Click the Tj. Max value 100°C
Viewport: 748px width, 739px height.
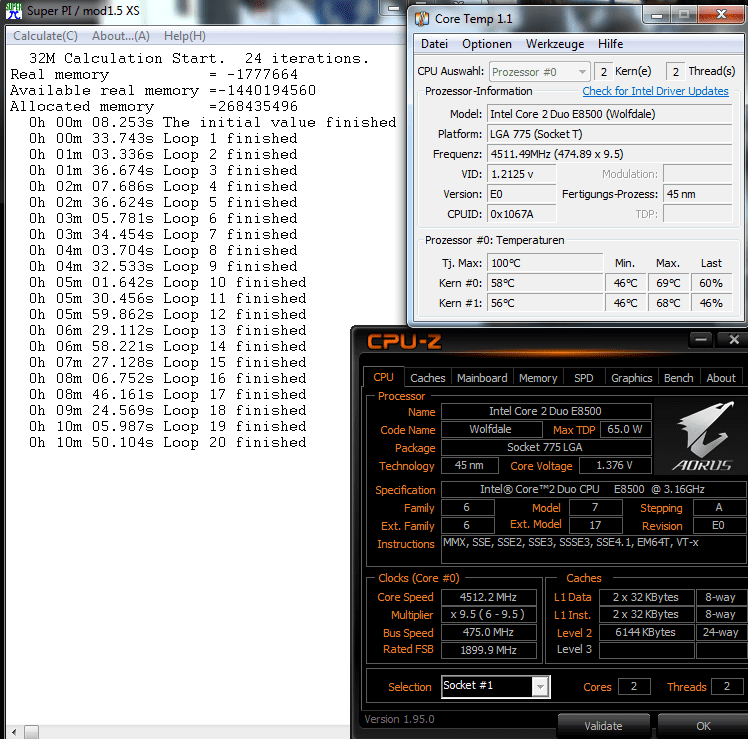point(545,263)
